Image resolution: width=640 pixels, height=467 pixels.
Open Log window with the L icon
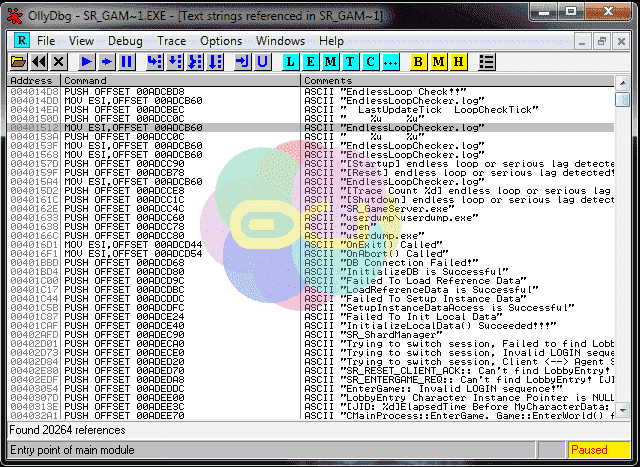tap(290, 62)
